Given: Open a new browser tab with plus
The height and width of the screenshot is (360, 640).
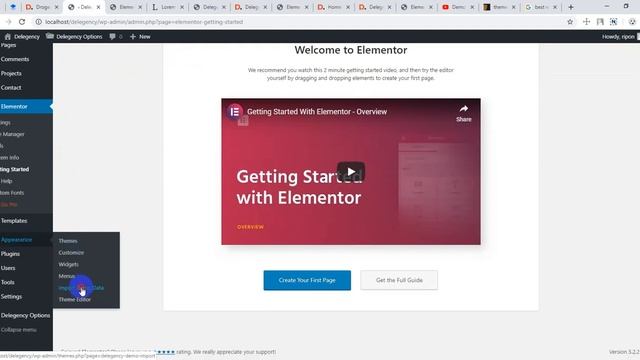Looking at the screenshot, I should (x=571, y=7).
